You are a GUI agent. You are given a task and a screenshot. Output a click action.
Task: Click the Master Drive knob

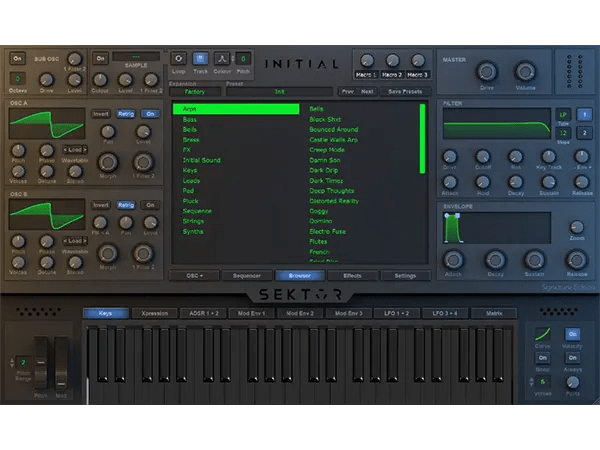point(487,72)
